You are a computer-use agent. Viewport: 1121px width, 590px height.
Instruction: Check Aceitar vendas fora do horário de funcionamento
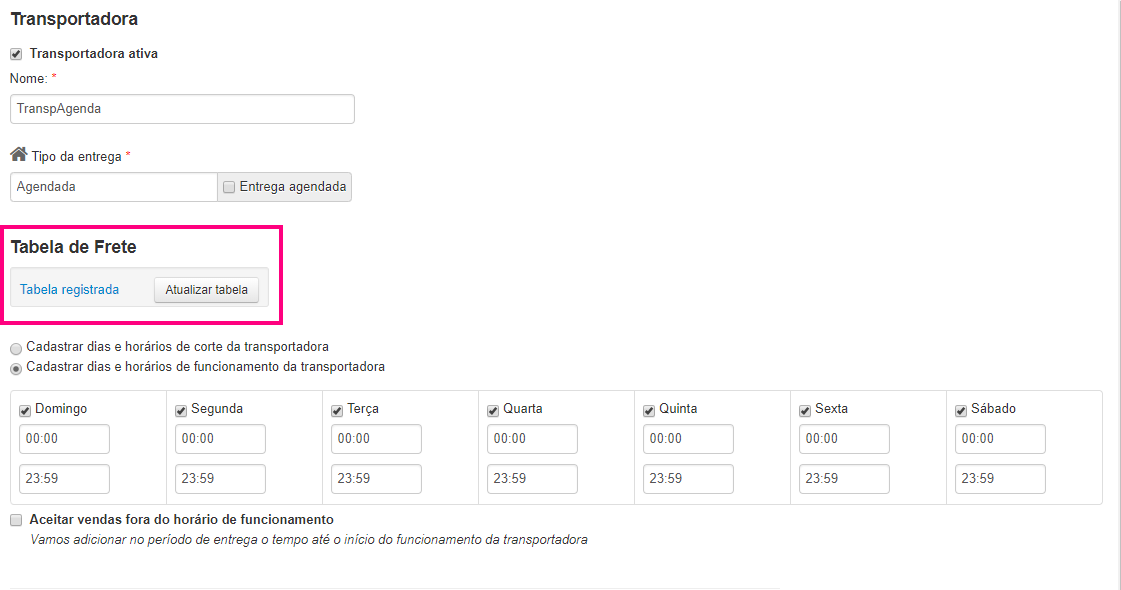pyautogui.click(x=16, y=520)
